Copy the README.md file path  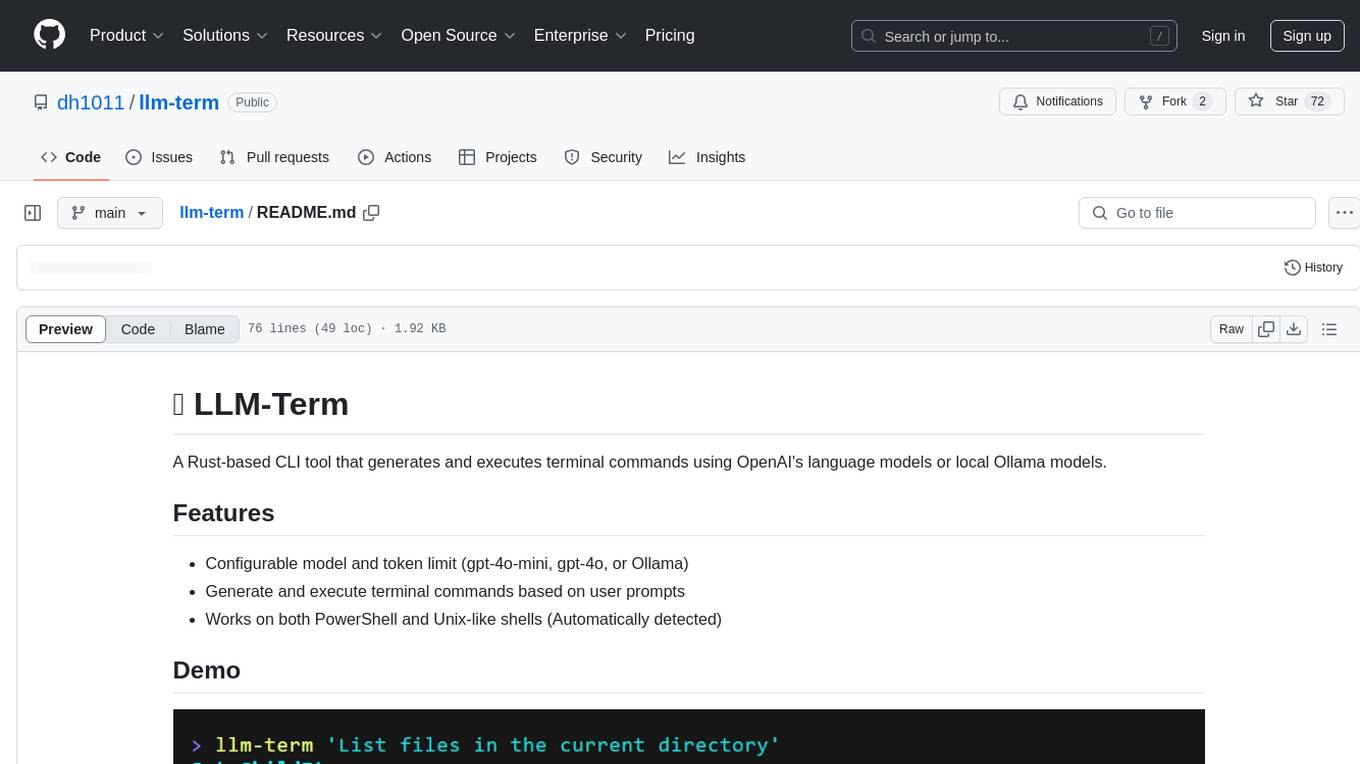click(x=371, y=213)
